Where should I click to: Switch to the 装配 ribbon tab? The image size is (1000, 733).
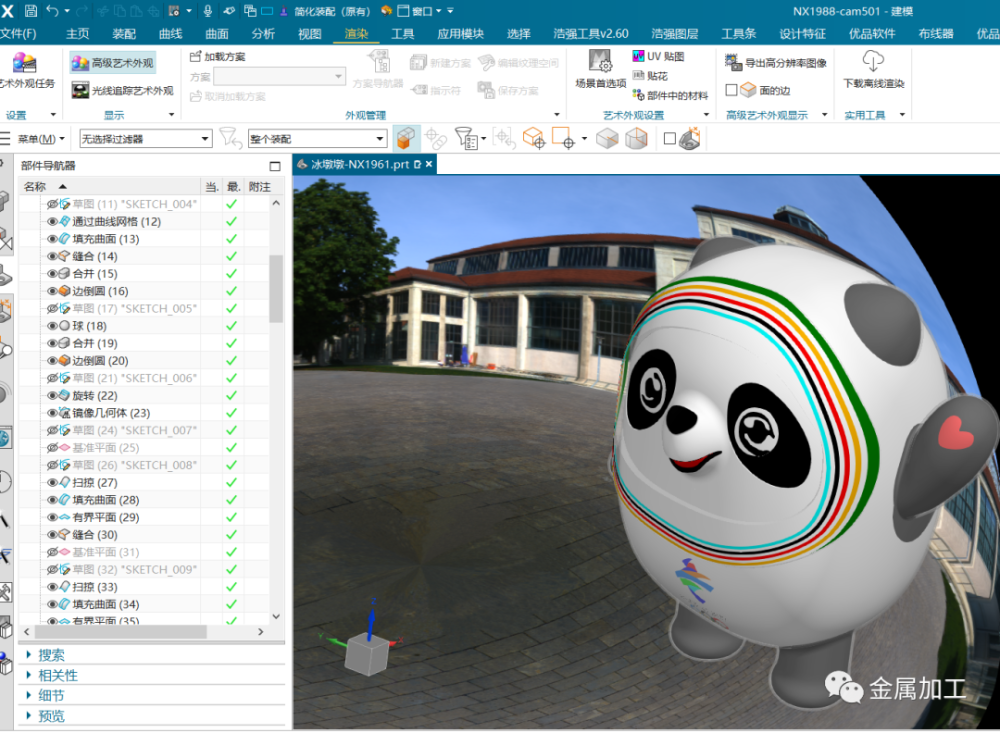coord(124,34)
